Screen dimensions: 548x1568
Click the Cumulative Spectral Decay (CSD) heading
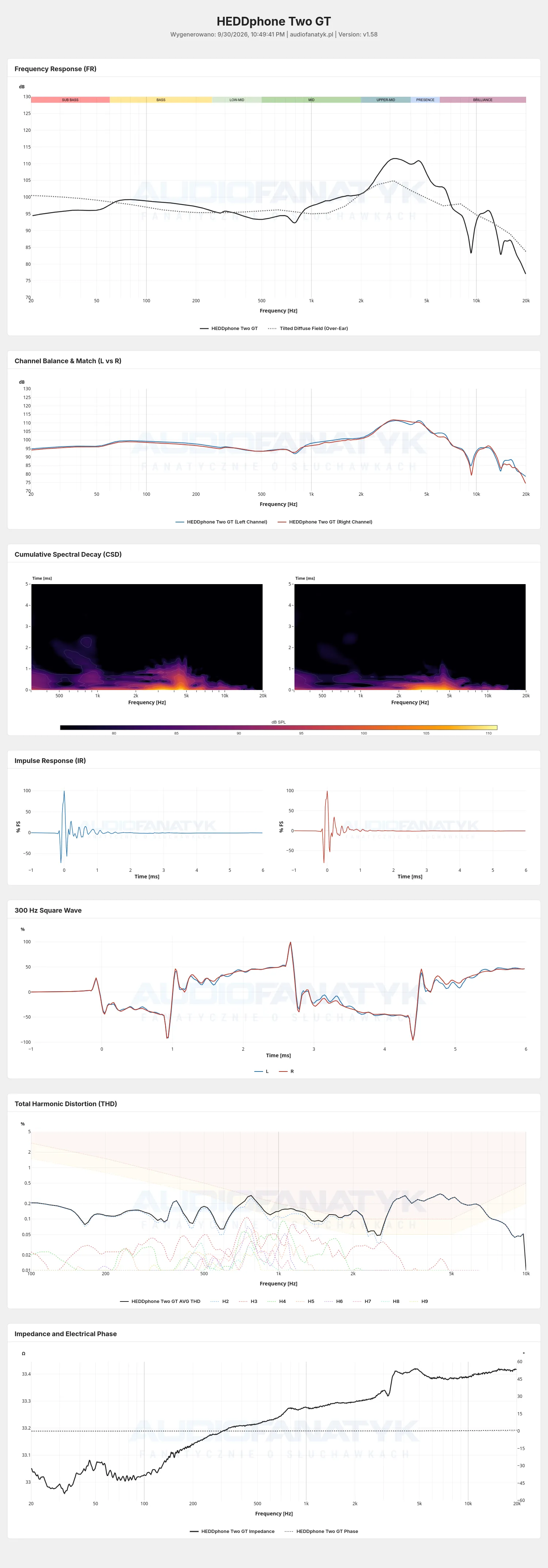click(68, 555)
